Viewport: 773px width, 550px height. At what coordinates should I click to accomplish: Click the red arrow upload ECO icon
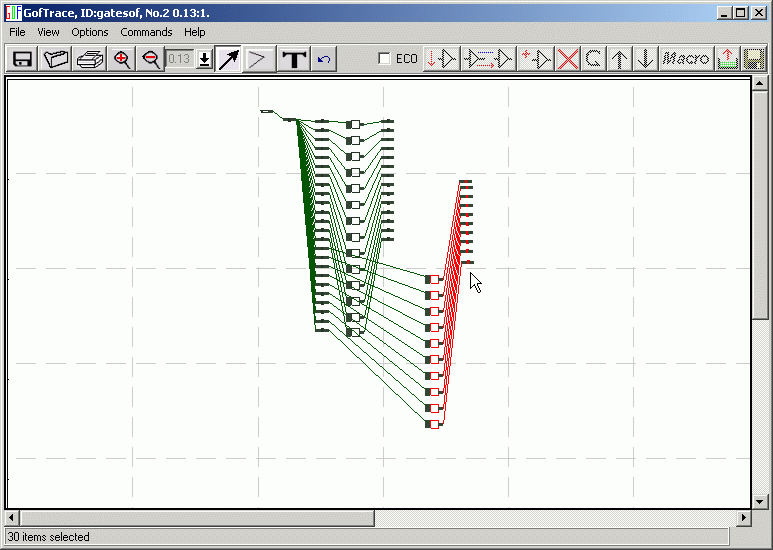point(727,59)
